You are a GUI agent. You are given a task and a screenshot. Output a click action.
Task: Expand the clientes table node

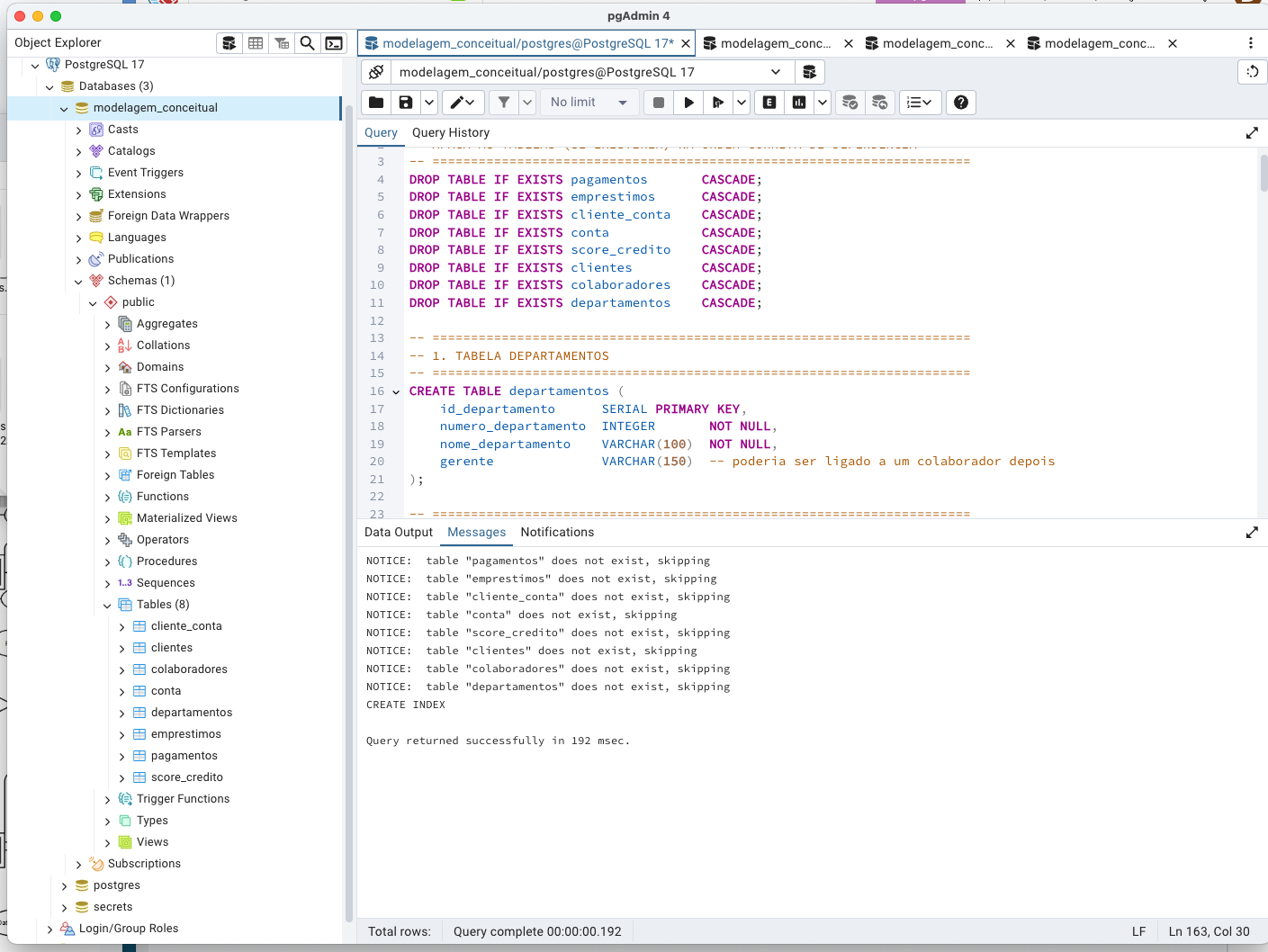[122, 649]
